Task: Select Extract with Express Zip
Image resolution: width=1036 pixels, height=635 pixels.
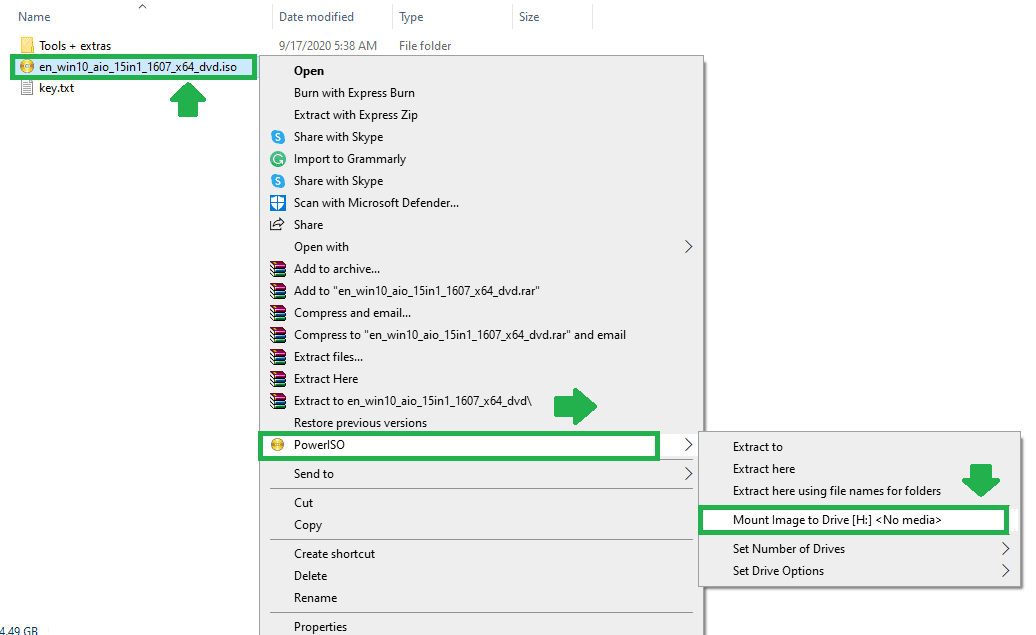Action: pos(355,115)
